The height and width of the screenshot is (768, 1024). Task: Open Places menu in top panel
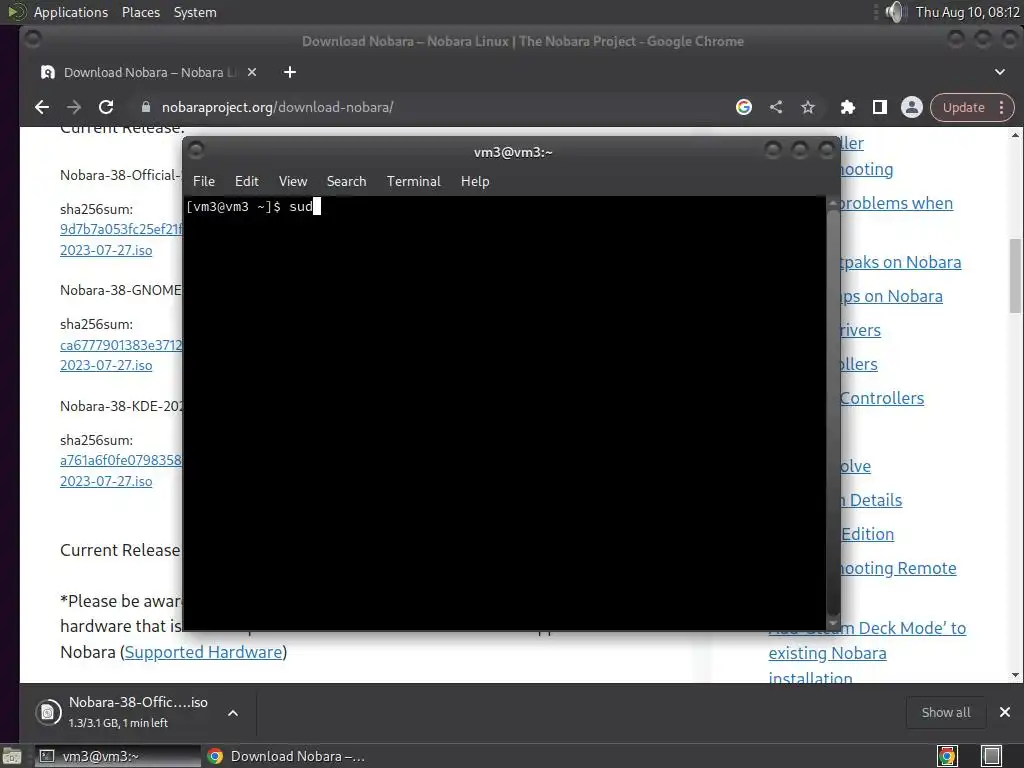point(141,12)
